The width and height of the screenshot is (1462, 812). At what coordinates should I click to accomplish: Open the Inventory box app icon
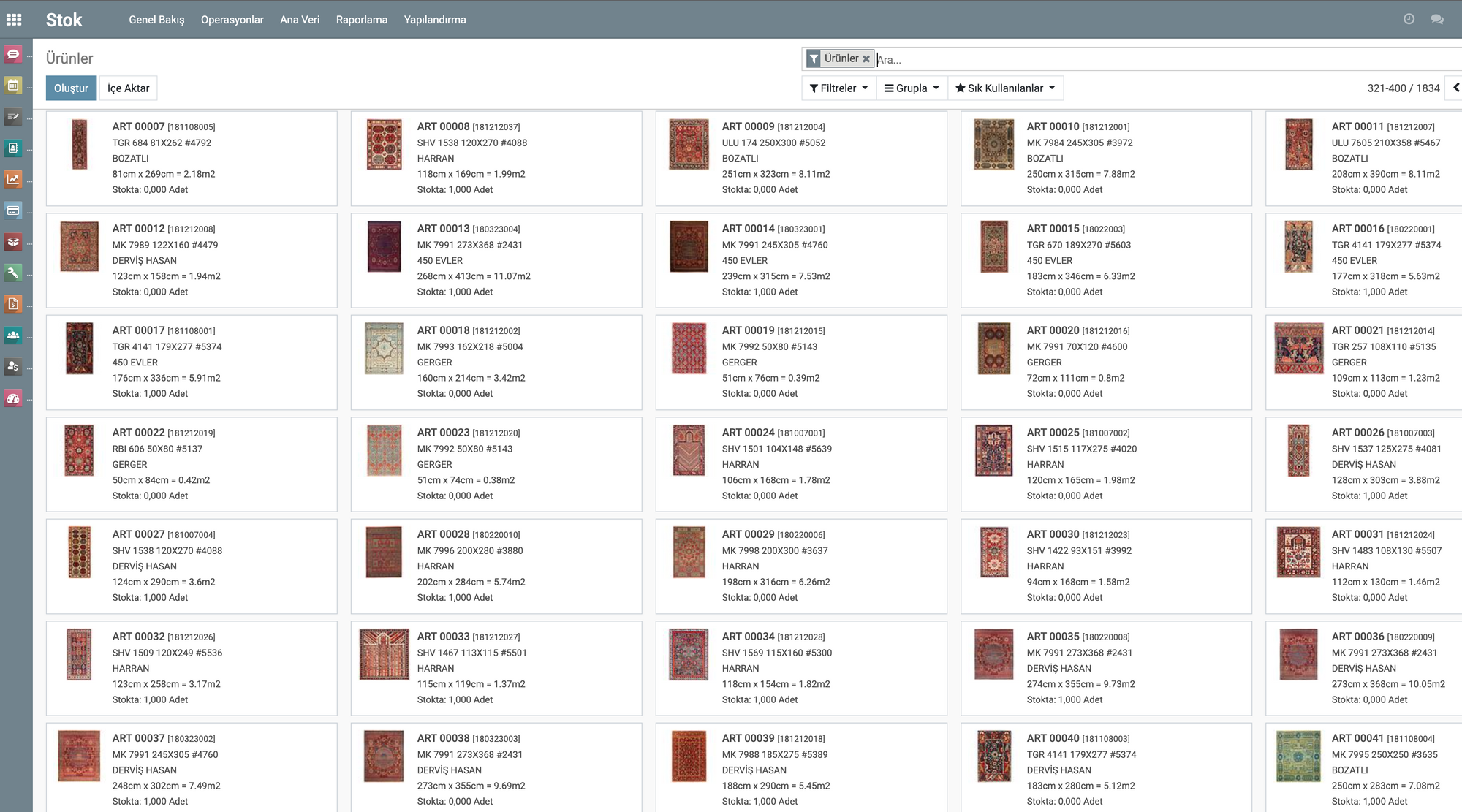tap(13, 241)
